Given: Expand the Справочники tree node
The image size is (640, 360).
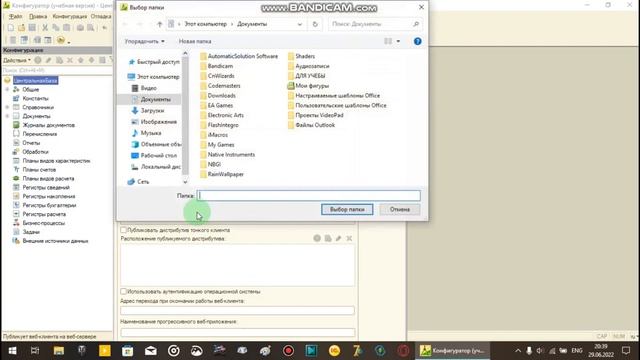Looking at the screenshot, I should 7,107.
